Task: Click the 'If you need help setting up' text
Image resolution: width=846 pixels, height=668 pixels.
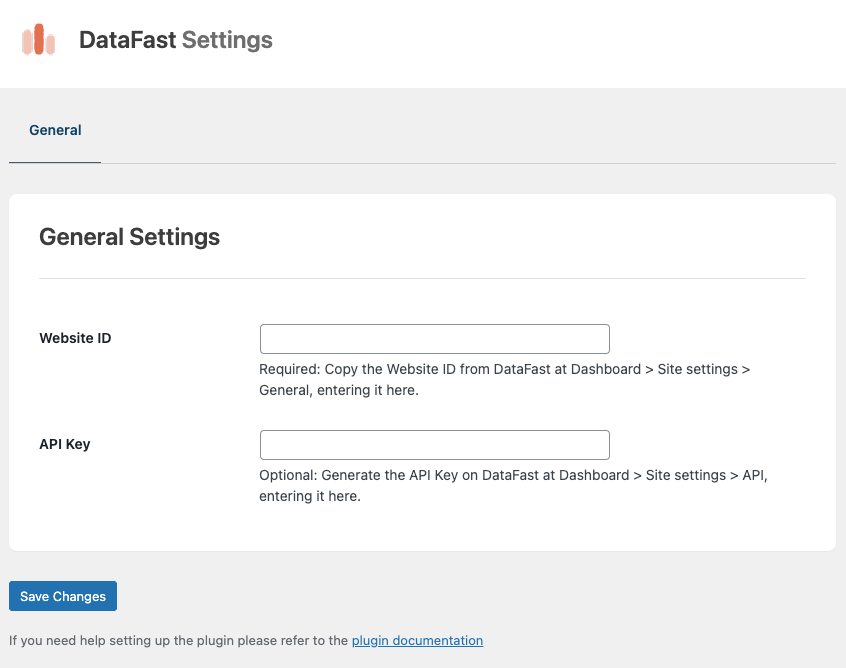Action: pyautogui.click(x=179, y=640)
